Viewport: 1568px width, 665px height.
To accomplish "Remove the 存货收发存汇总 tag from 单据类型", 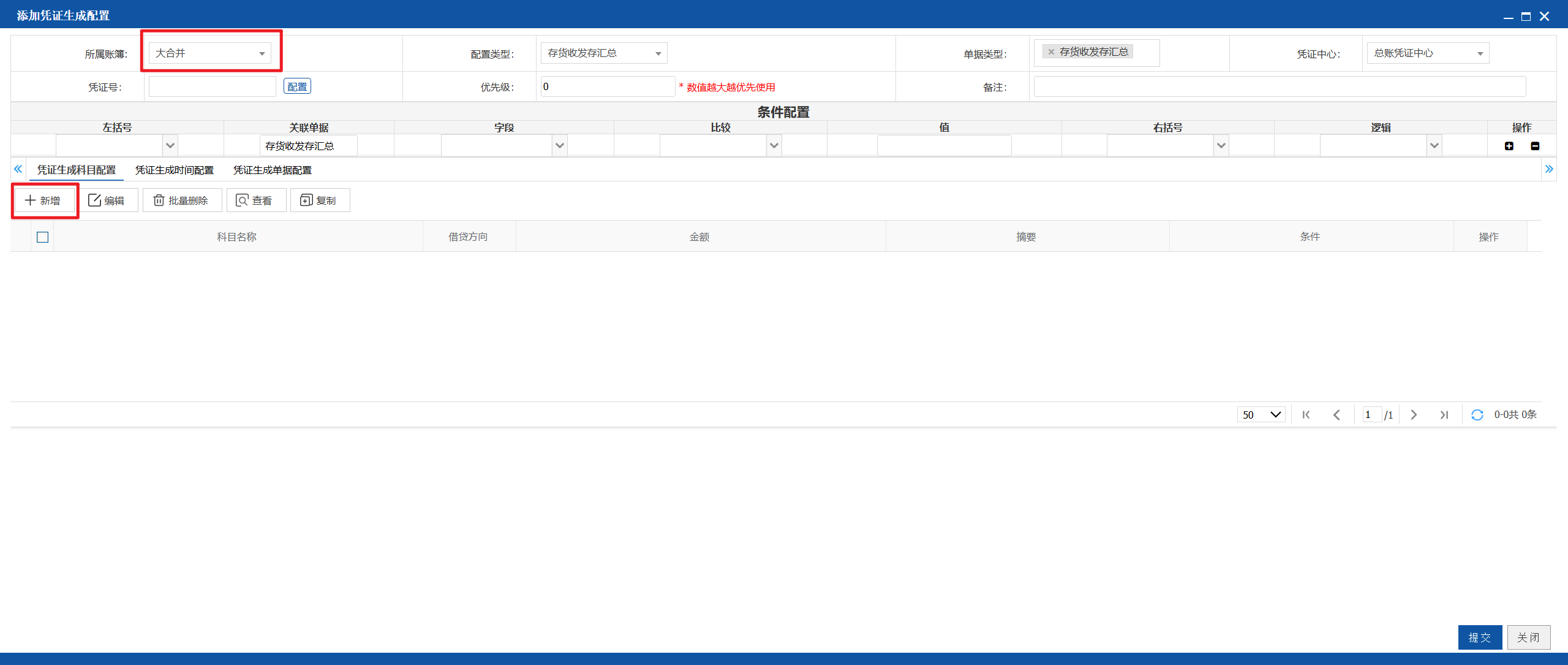I will [1051, 52].
